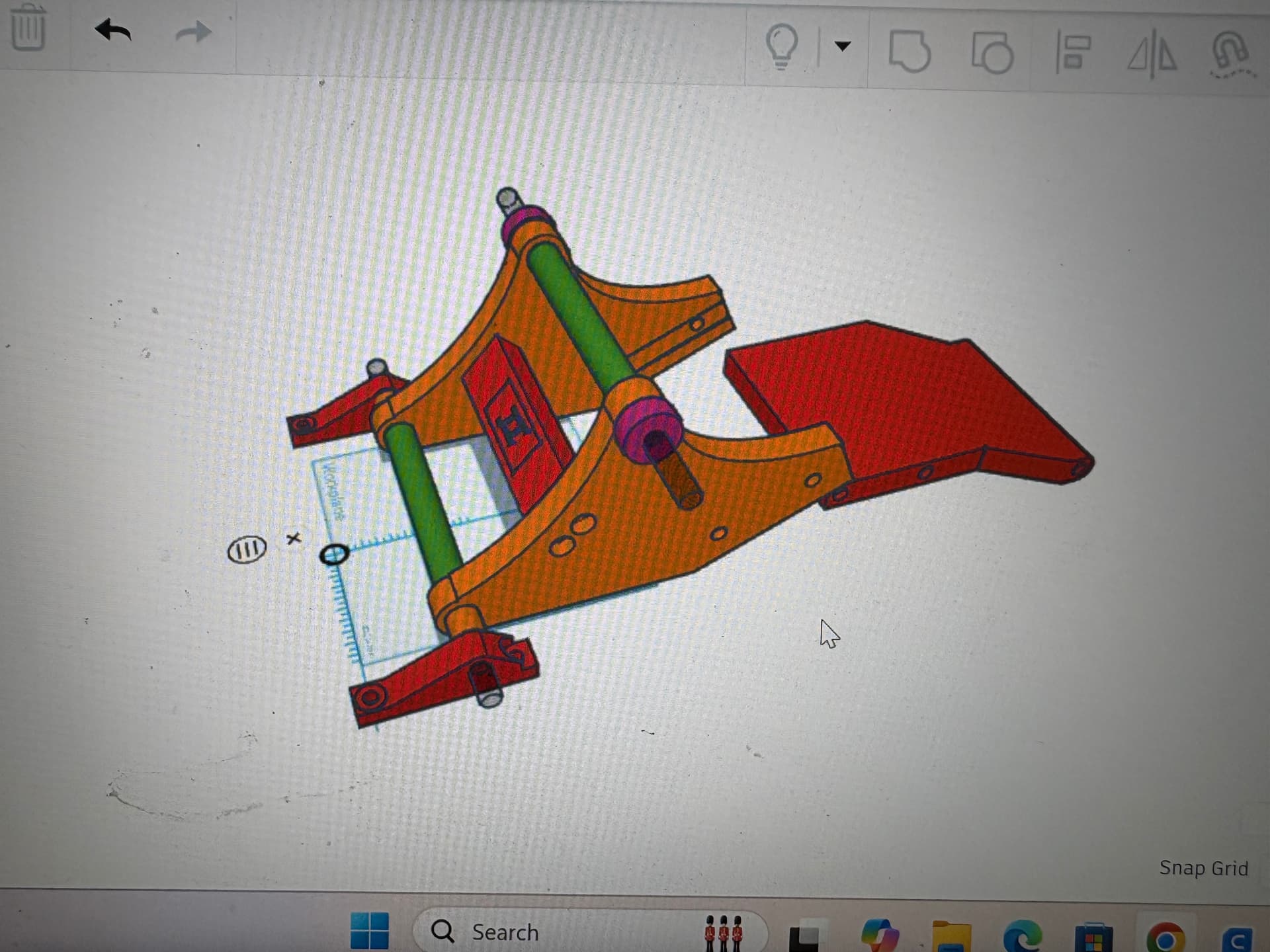Open the Align tool

[1073, 54]
